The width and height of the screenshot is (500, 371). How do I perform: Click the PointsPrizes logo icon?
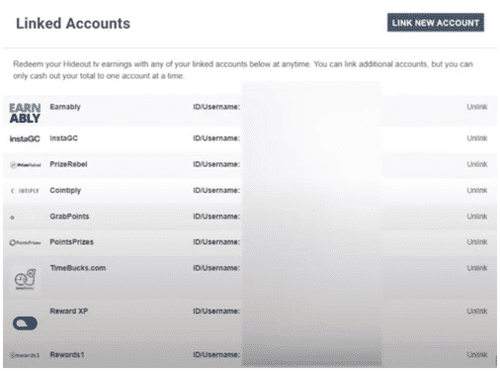pyautogui.click(x=25, y=243)
